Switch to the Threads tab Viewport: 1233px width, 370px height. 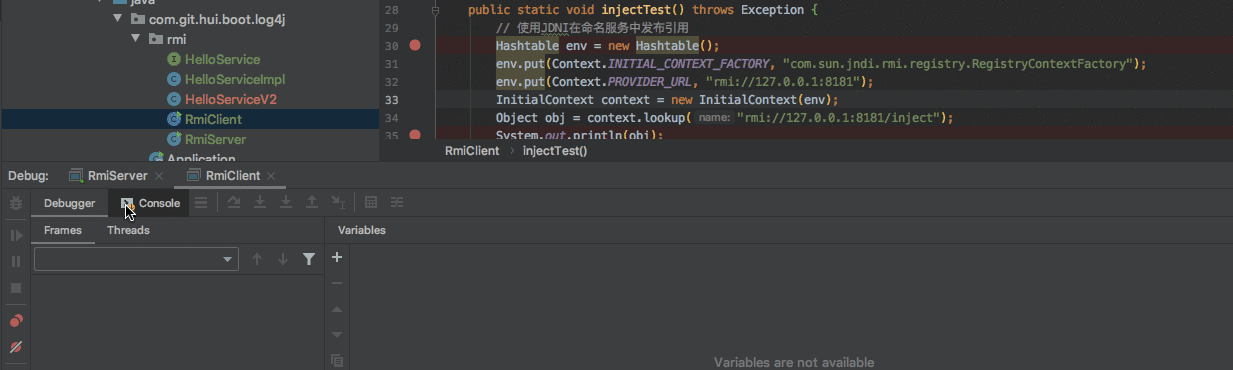click(x=128, y=230)
